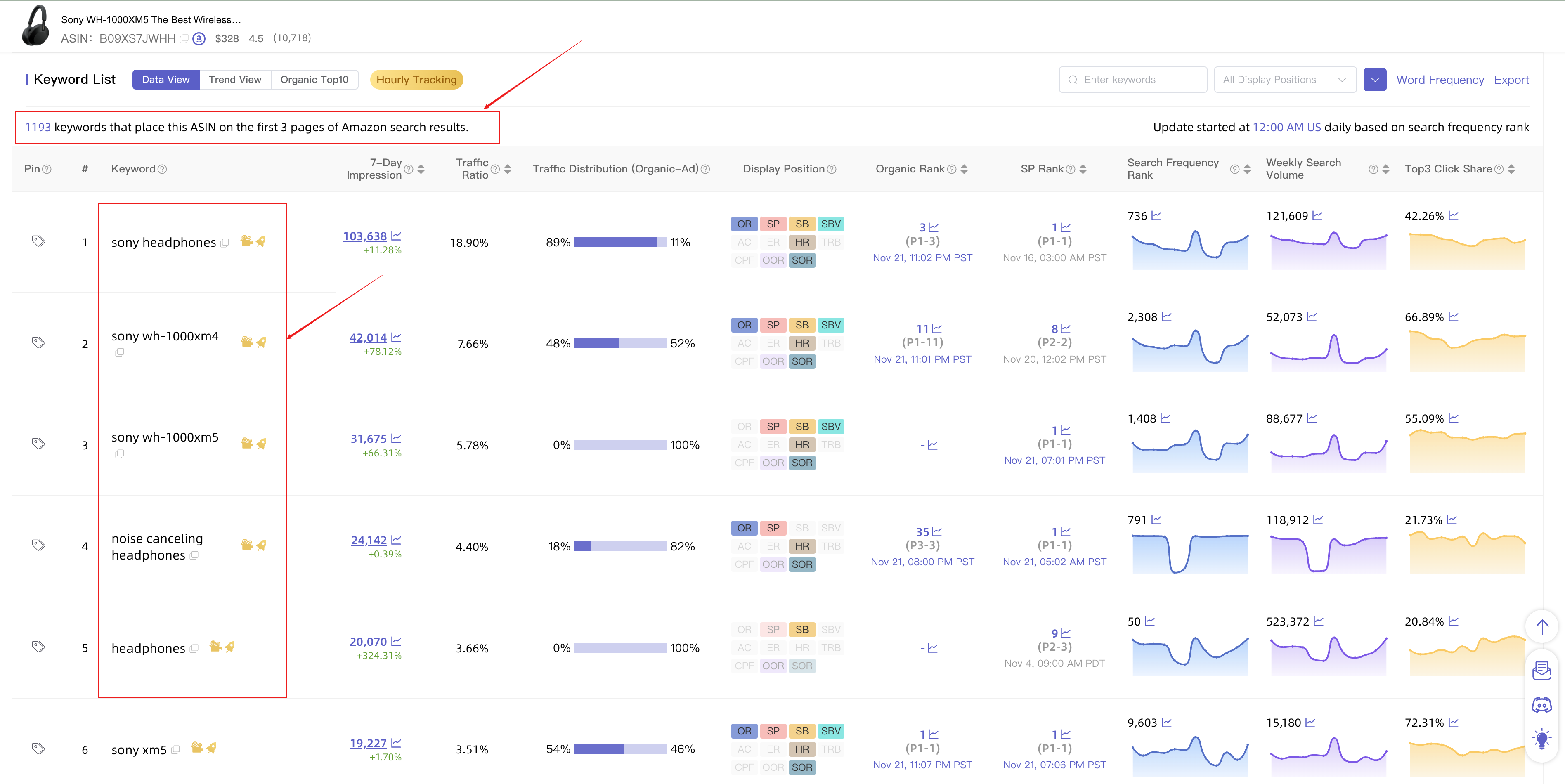This screenshot has height=784, width=1565.
Task: Open the Word Frequency link
Action: coord(1440,80)
